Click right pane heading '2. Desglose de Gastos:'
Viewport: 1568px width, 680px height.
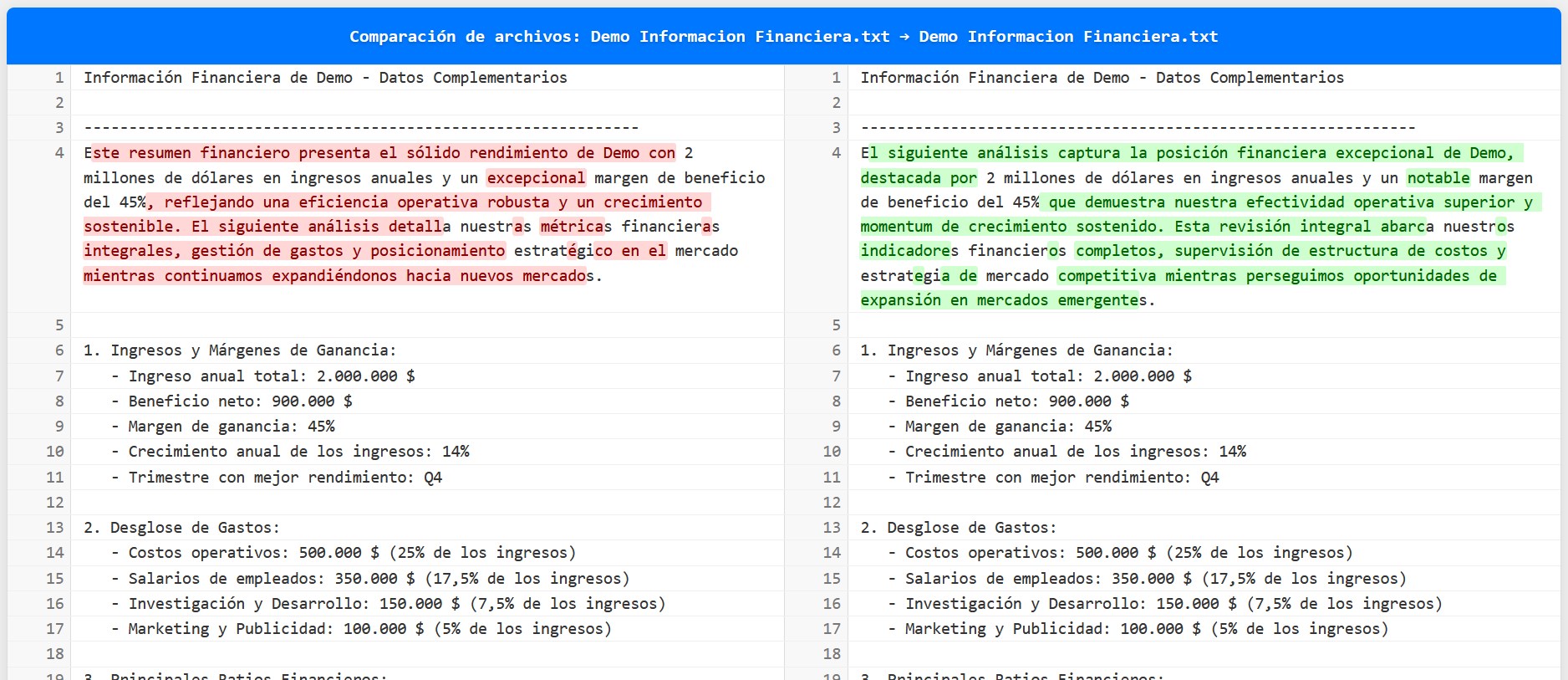click(959, 527)
